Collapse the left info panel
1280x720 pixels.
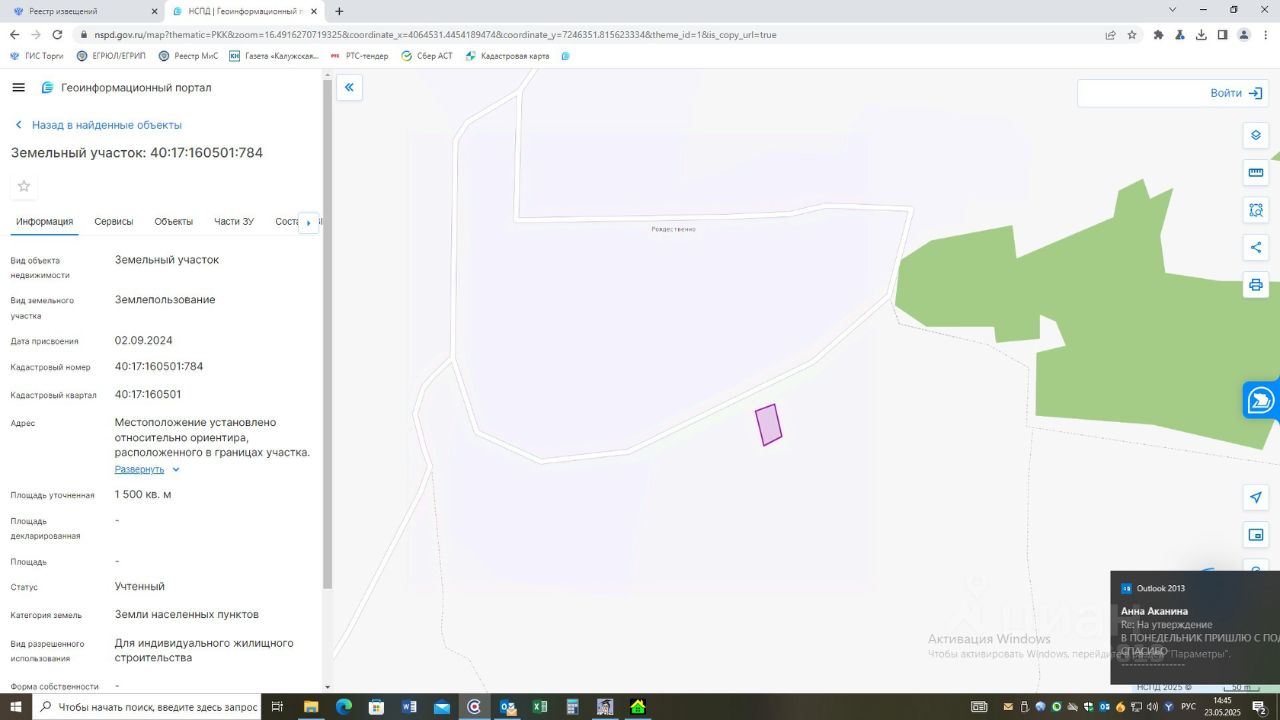point(349,88)
